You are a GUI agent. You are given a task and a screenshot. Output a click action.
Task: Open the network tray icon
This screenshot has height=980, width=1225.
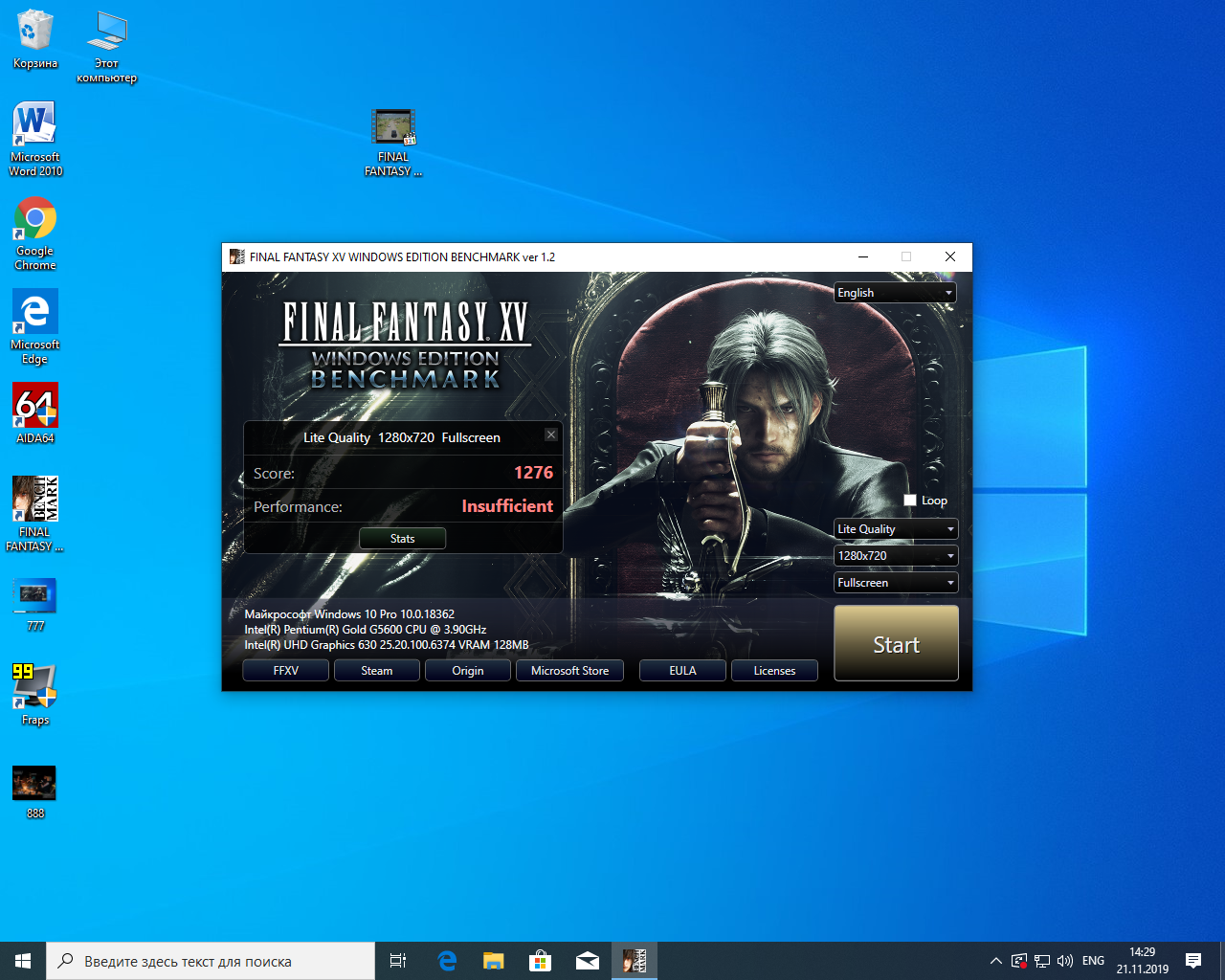1042,961
